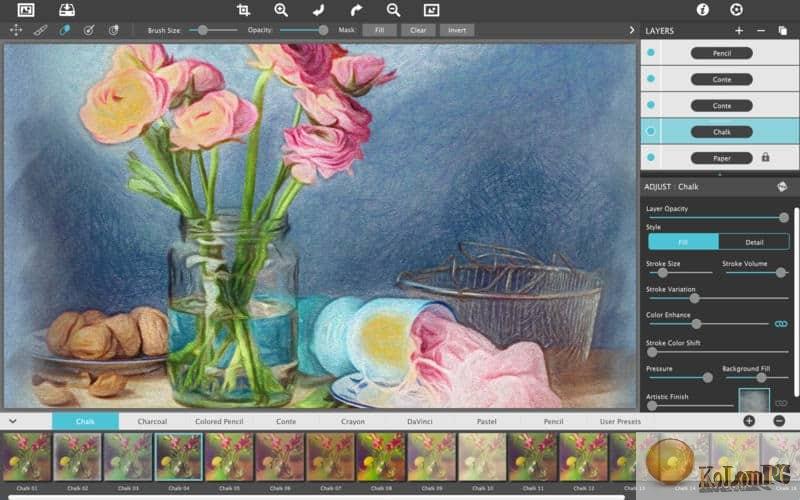Image resolution: width=800 pixels, height=500 pixels.
Task: Open the info icon
Action: pyautogui.click(x=703, y=10)
